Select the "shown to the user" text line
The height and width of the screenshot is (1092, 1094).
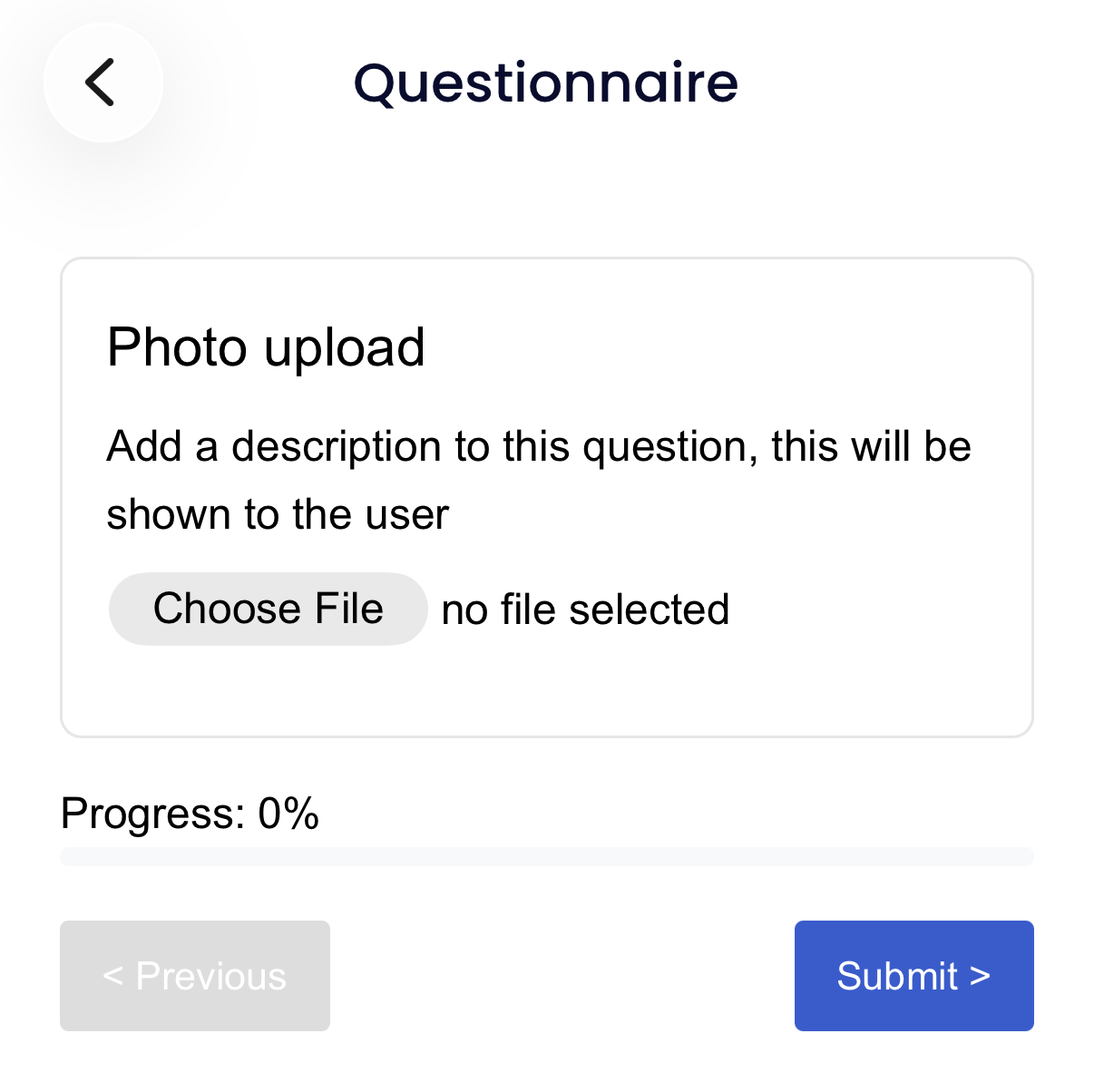278,515
